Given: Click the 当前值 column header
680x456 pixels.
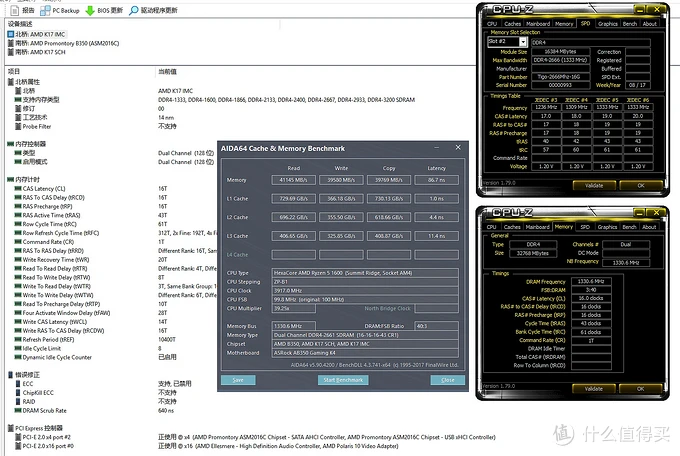Looking at the screenshot, I should (x=170, y=72).
